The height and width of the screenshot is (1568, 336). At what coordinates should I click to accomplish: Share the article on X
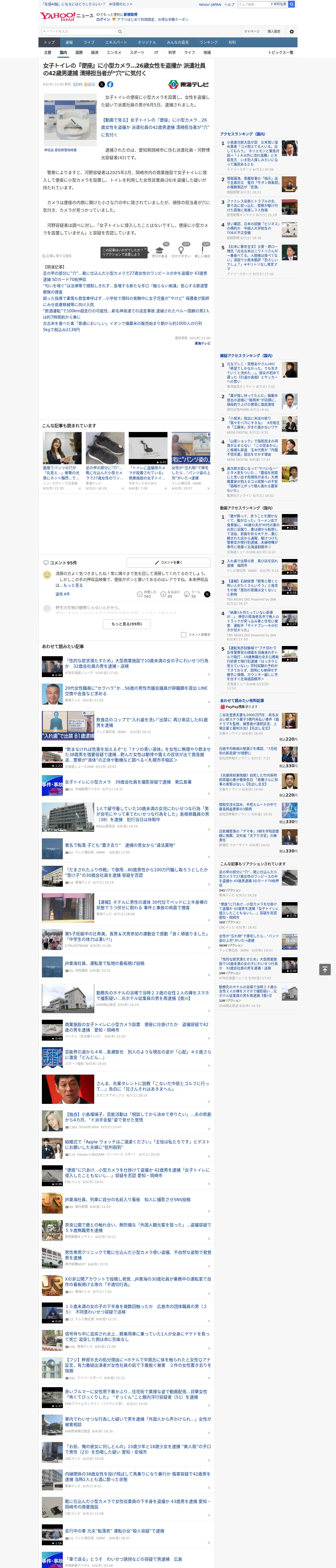coord(102,85)
